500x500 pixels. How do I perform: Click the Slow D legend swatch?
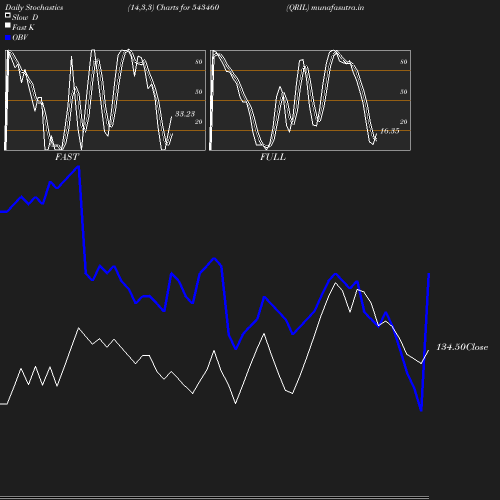pyautogui.click(x=8, y=15)
